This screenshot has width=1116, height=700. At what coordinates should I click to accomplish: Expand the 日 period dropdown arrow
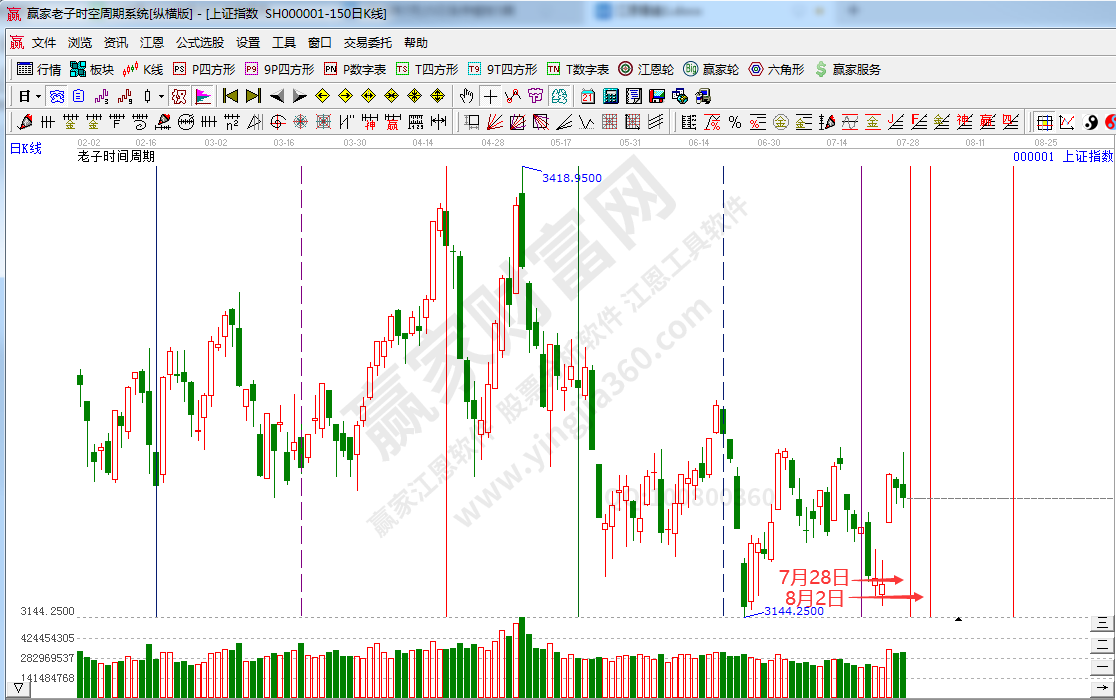click(38, 96)
